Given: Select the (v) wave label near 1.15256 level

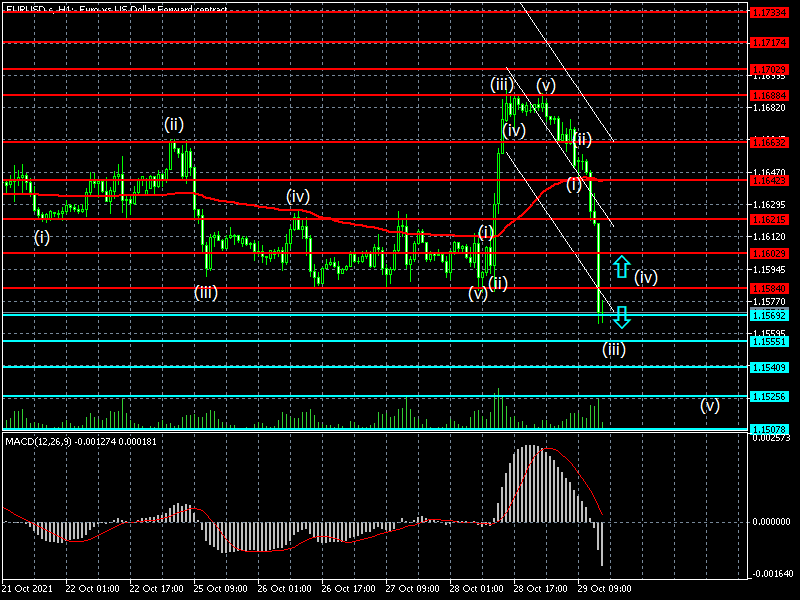Looking at the screenshot, I should pos(709,405).
